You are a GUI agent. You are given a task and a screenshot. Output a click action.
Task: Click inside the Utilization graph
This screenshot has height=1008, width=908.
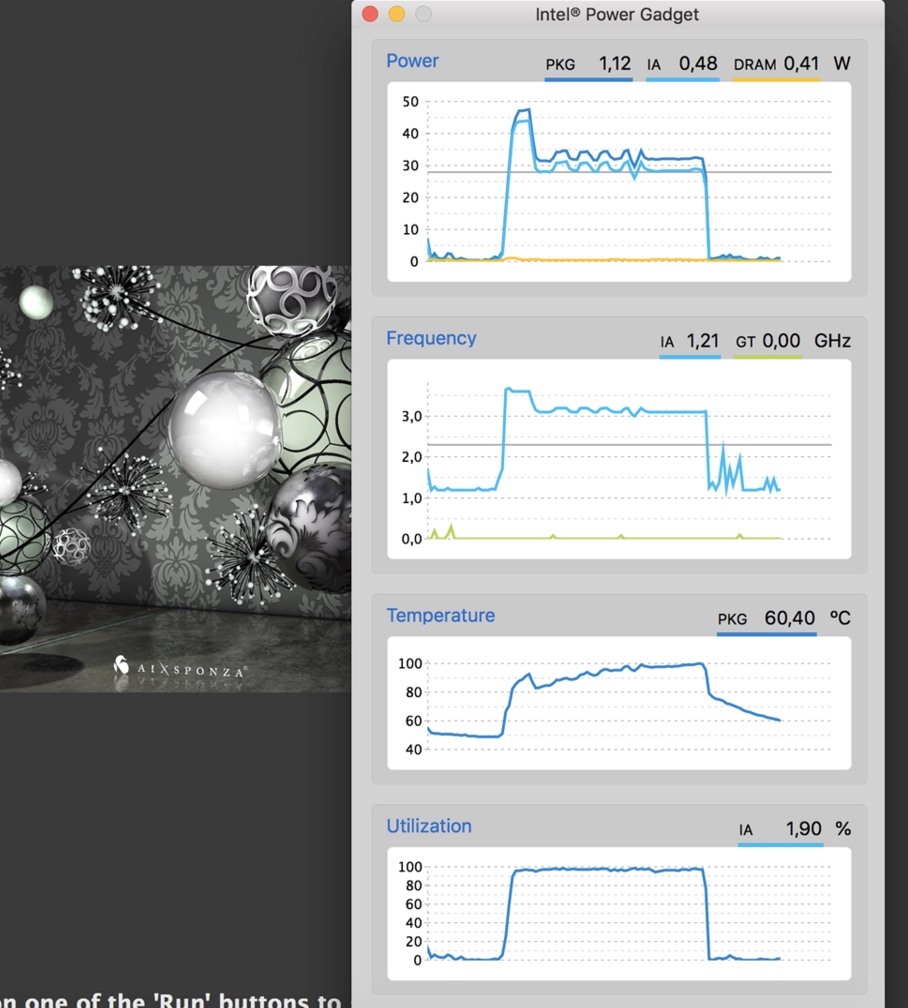(x=619, y=914)
